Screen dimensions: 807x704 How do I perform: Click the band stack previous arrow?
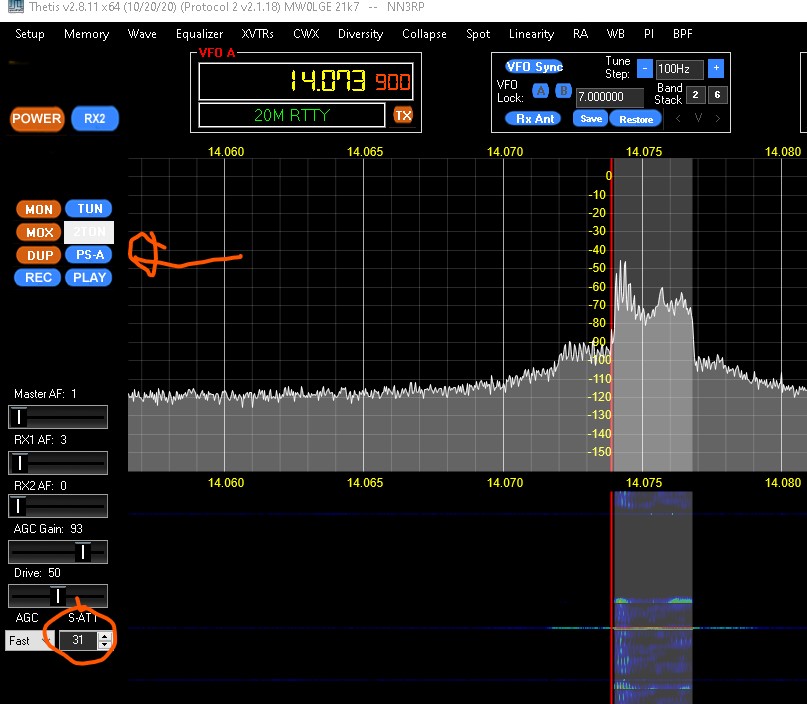[678, 118]
